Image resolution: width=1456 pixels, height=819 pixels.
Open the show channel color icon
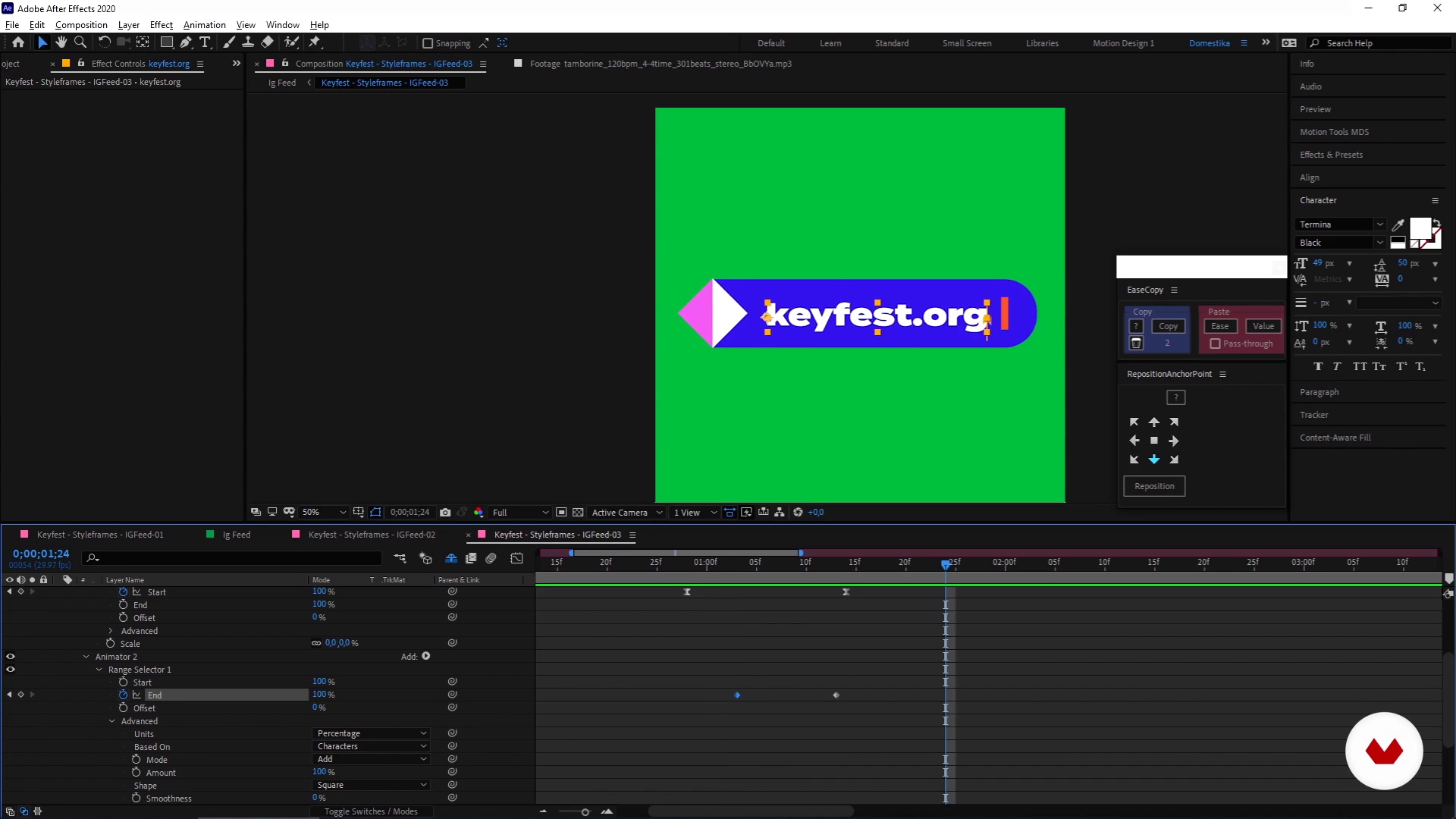point(479,513)
